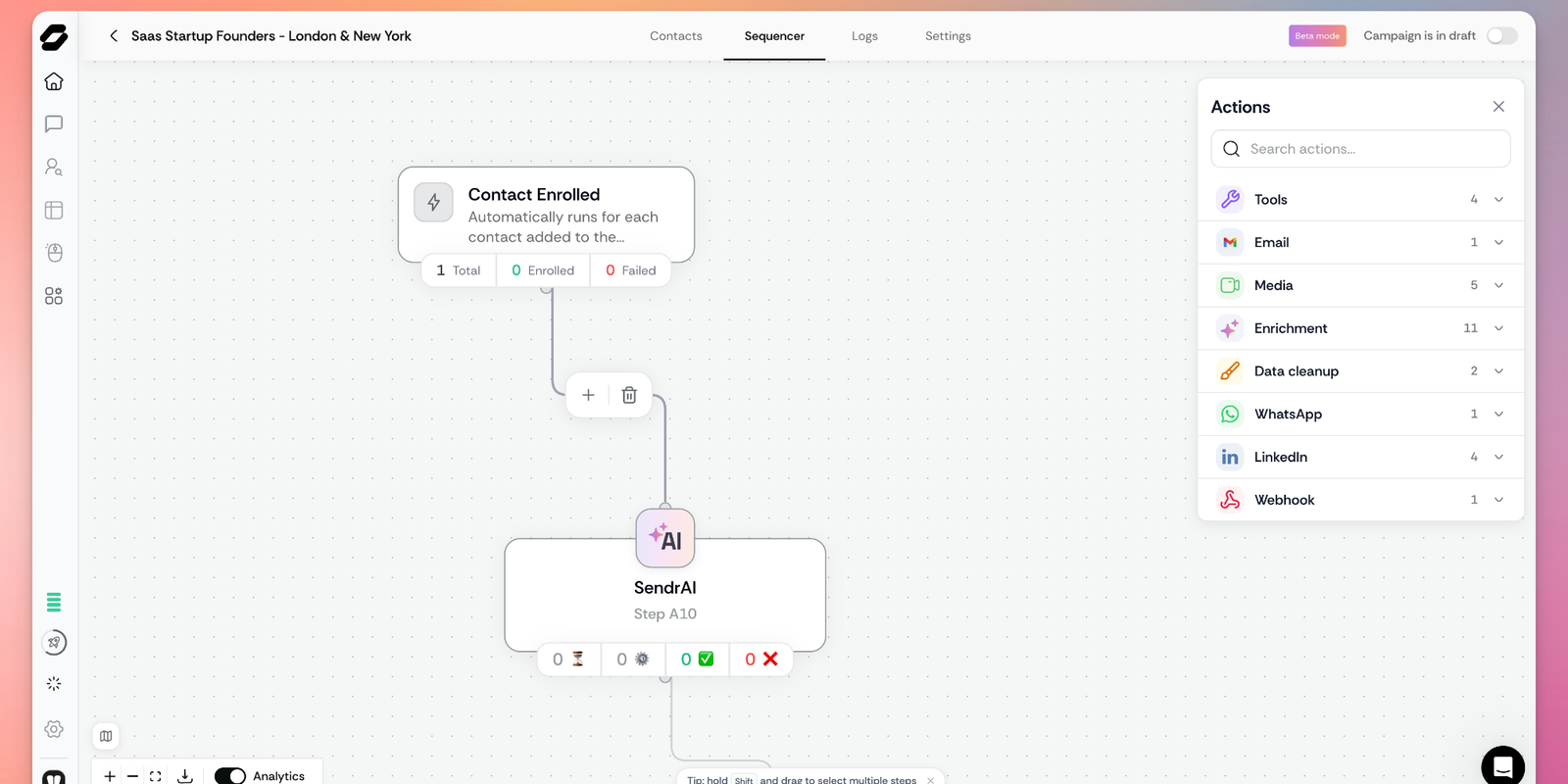Click the lightning trigger icon

point(433,203)
